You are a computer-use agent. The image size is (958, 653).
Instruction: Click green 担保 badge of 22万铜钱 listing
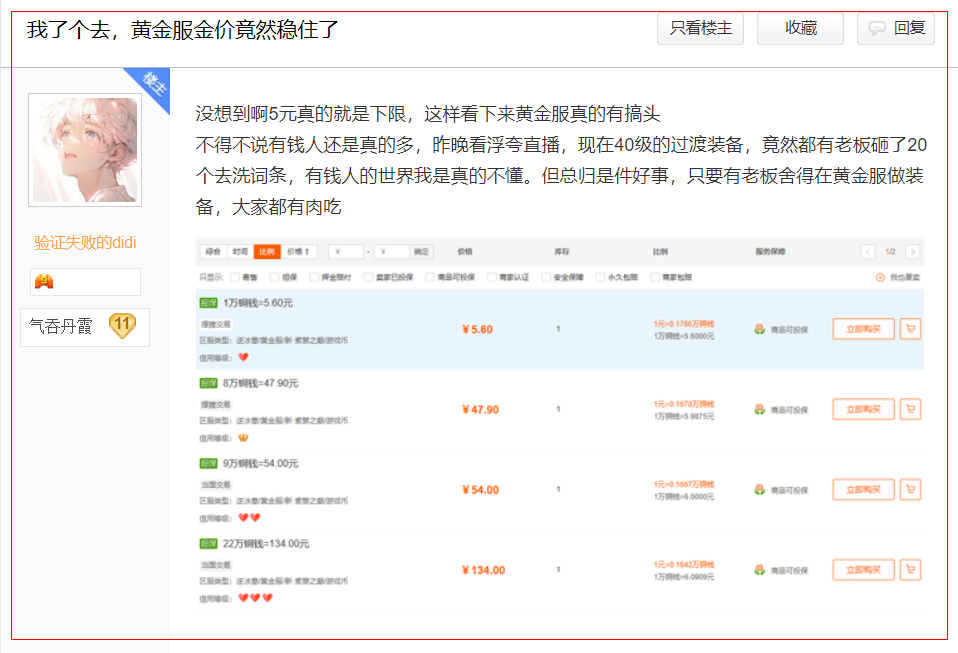coord(208,544)
